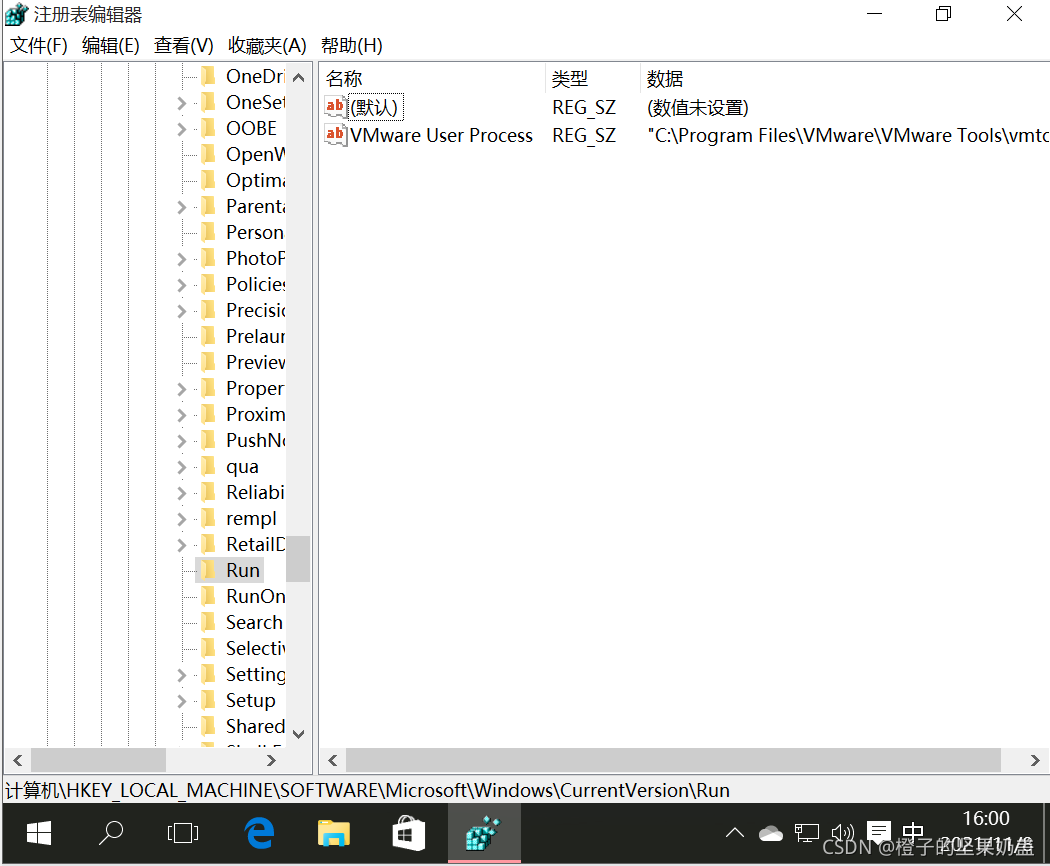Select the (默认) value entry
This screenshot has width=1050, height=866.
pos(374,107)
